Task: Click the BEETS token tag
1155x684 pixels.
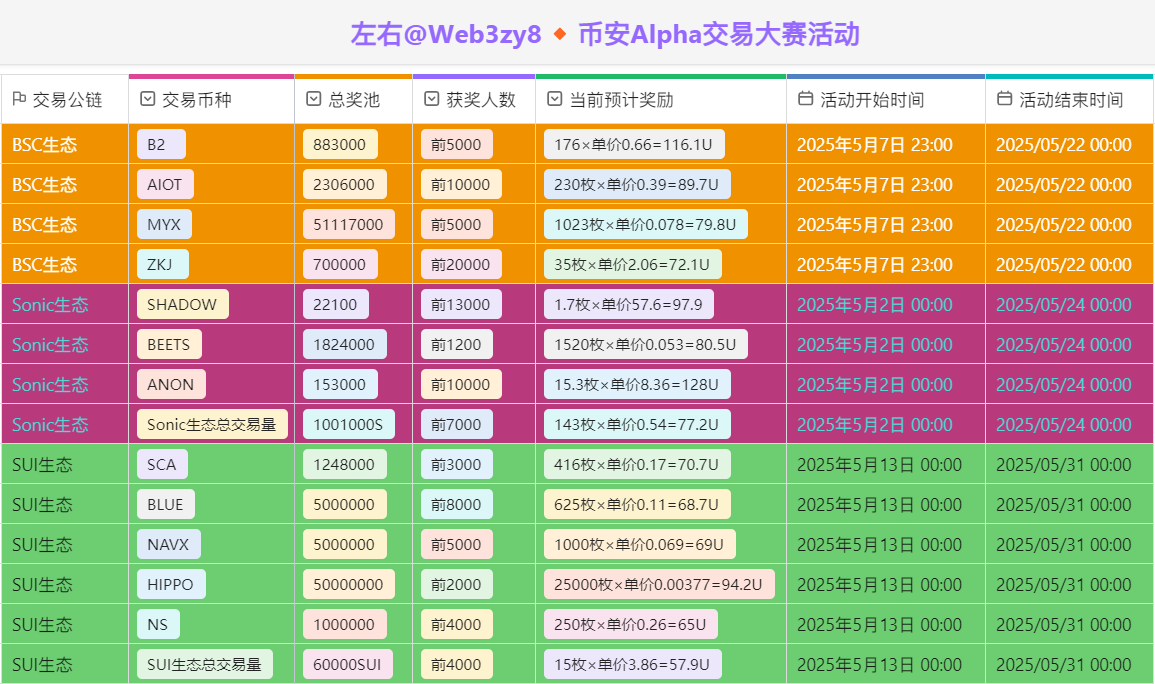Action: [169, 345]
